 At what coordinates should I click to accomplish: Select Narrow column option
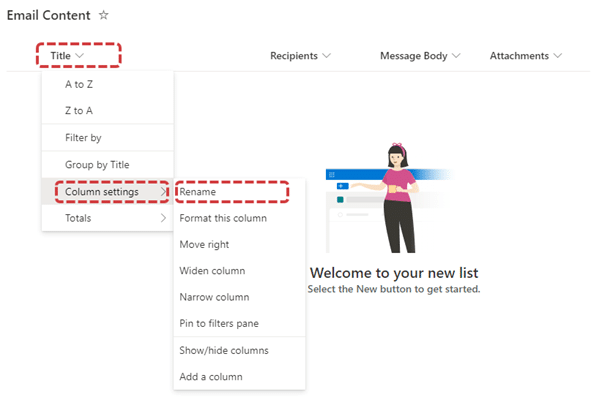pos(240,297)
